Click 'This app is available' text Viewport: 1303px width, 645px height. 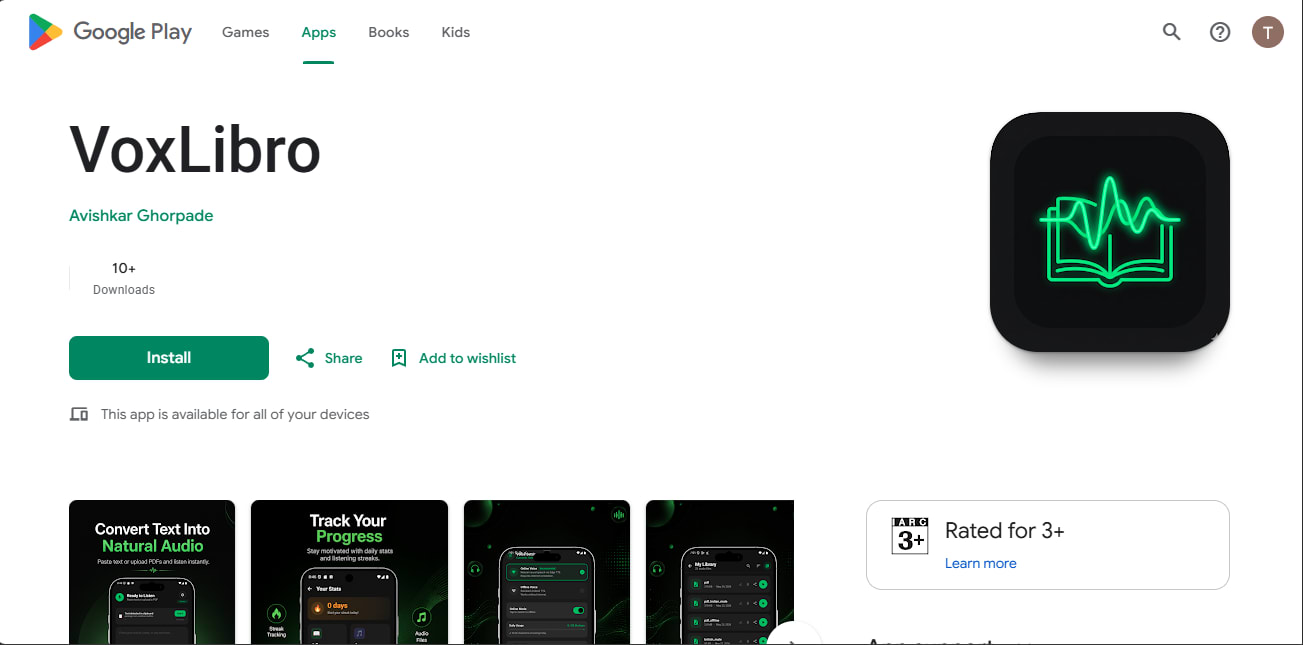(x=235, y=414)
